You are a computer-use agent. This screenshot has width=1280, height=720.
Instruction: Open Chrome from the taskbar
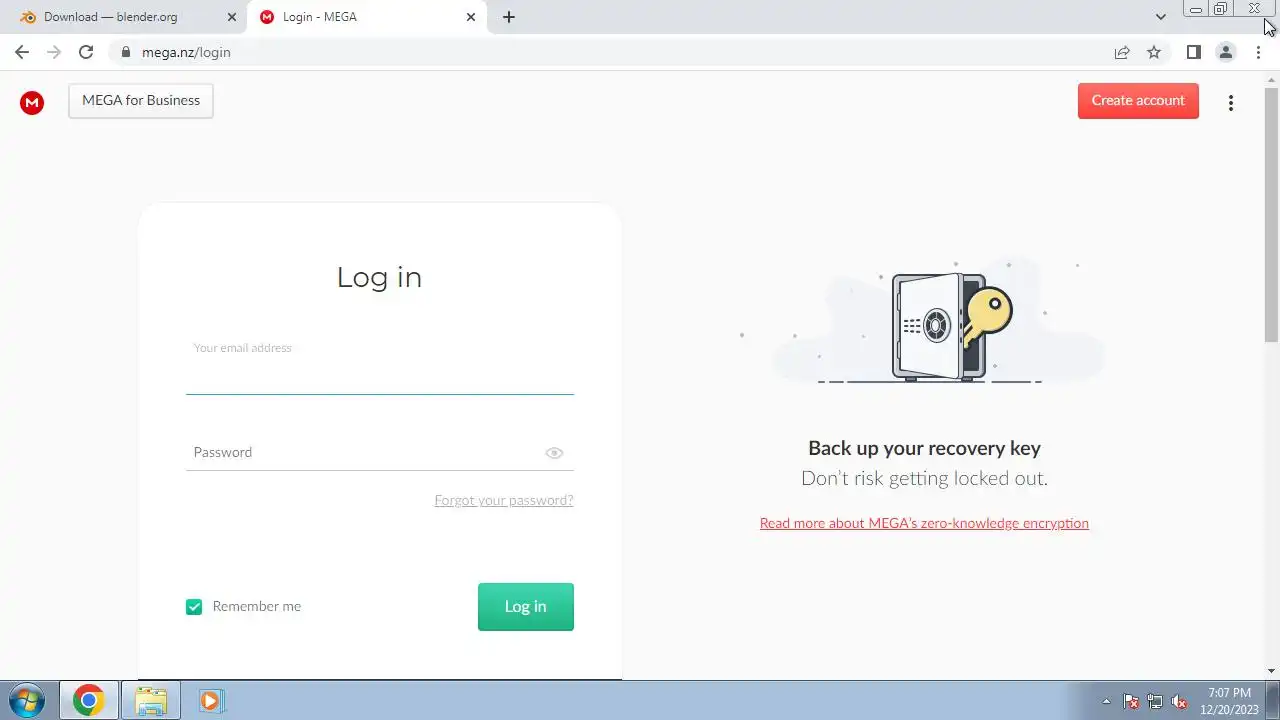[x=88, y=701]
